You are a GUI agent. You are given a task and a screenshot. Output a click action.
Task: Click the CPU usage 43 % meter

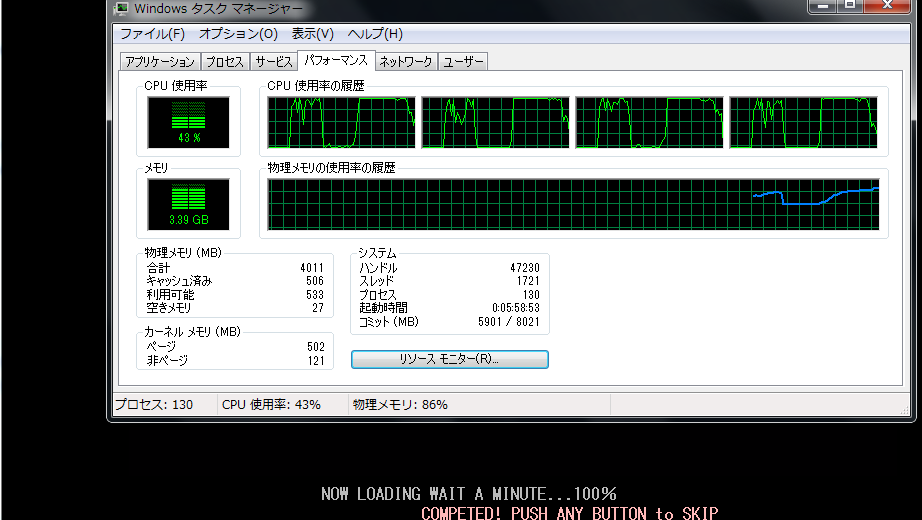[x=189, y=122]
